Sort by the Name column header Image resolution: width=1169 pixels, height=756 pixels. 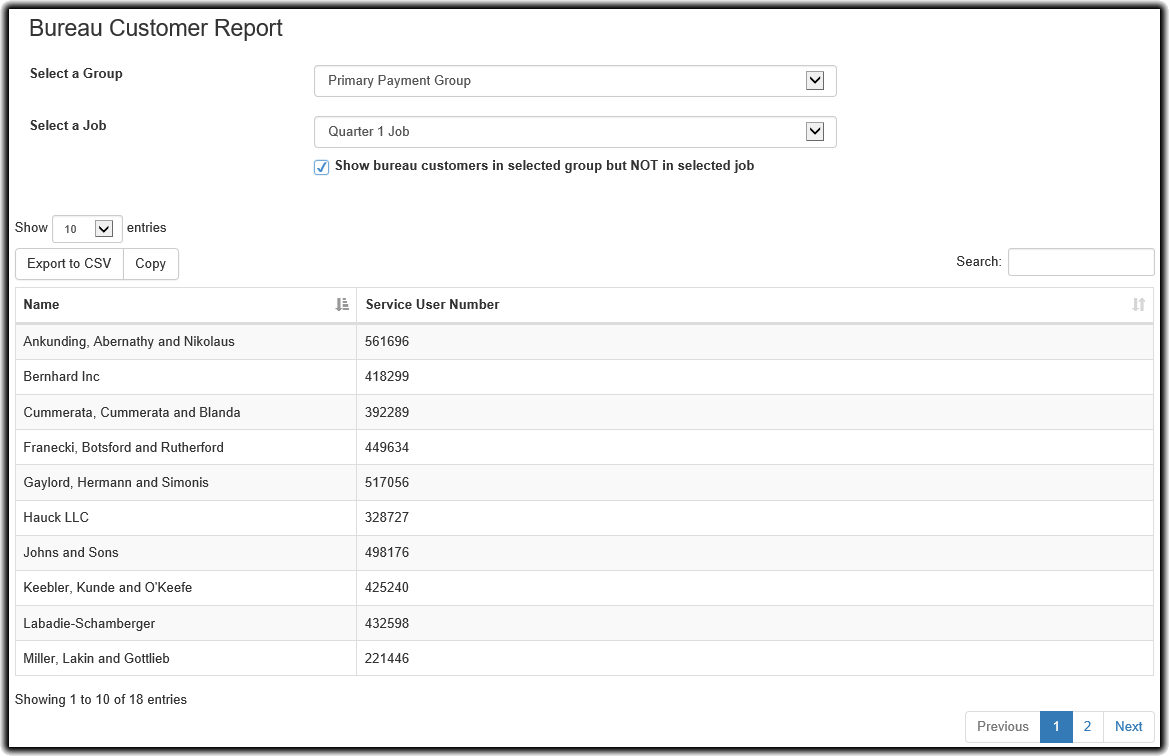tap(42, 305)
